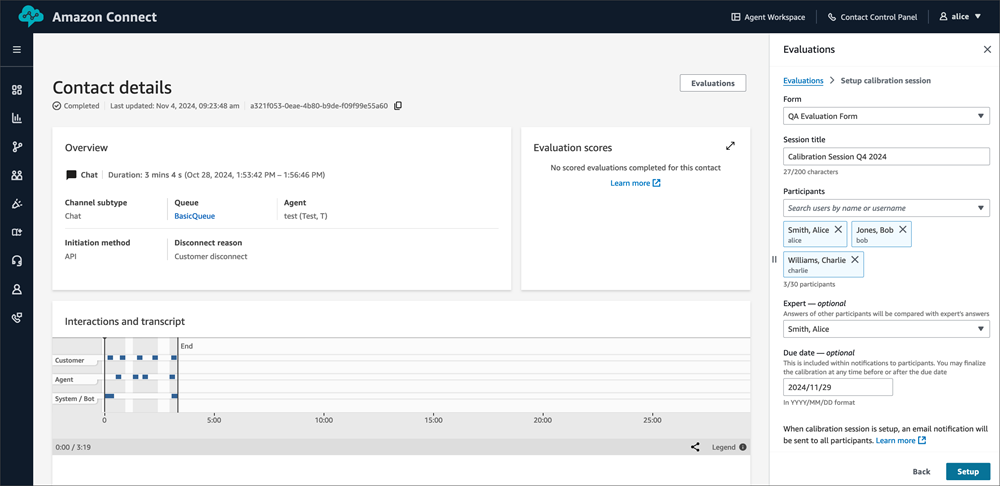Open the hamburger navigation menu
The height and width of the screenshot is (486, 1000).
(16, 49)
